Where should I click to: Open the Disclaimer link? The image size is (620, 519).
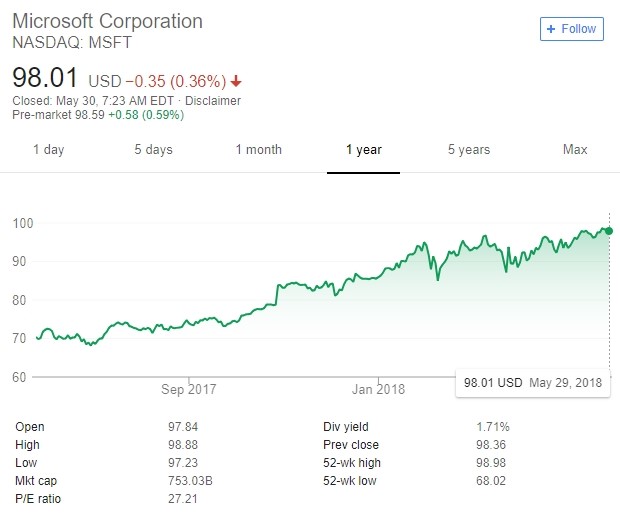tap(213, 101)
